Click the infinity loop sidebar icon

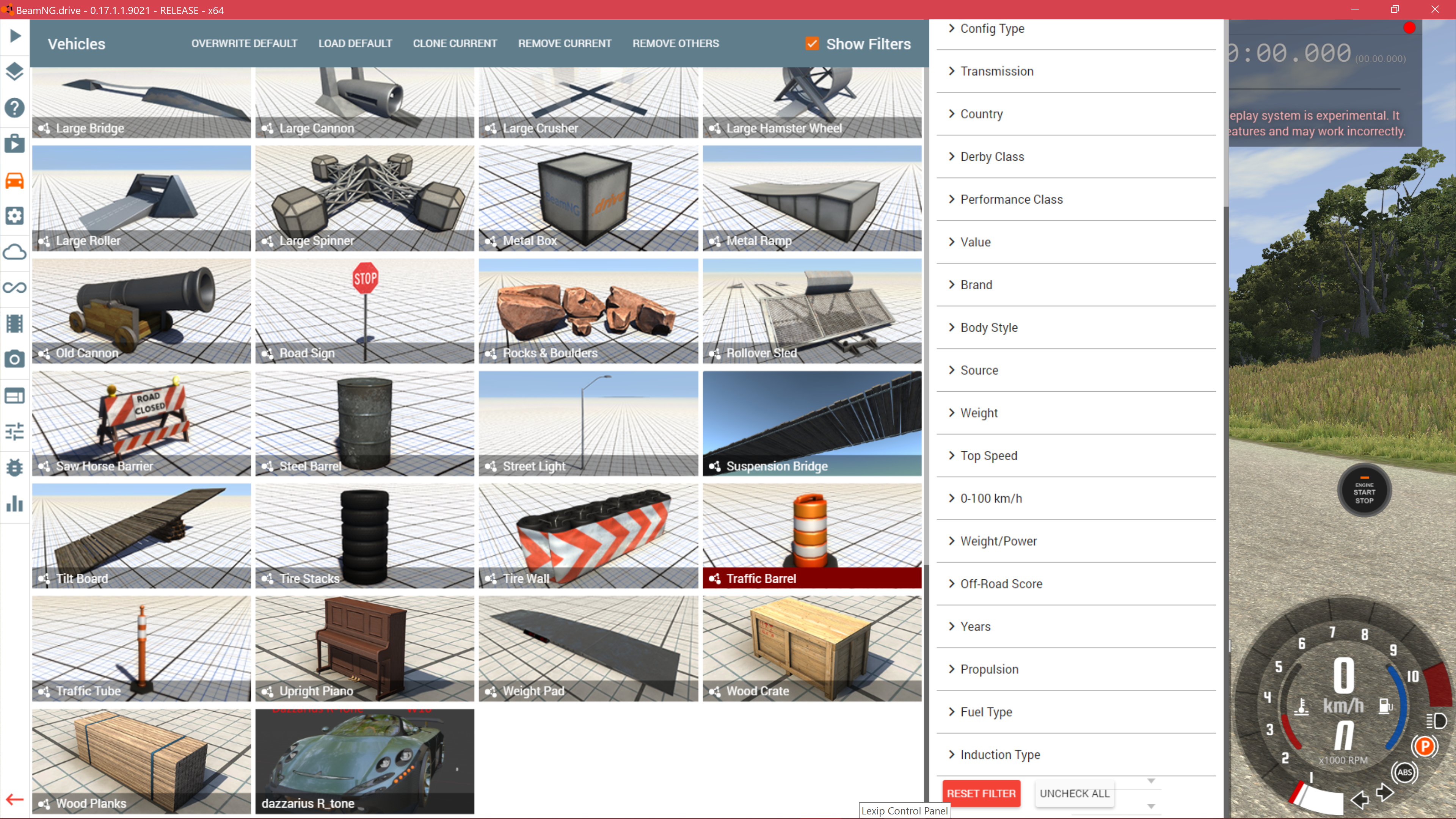(15, 288)
